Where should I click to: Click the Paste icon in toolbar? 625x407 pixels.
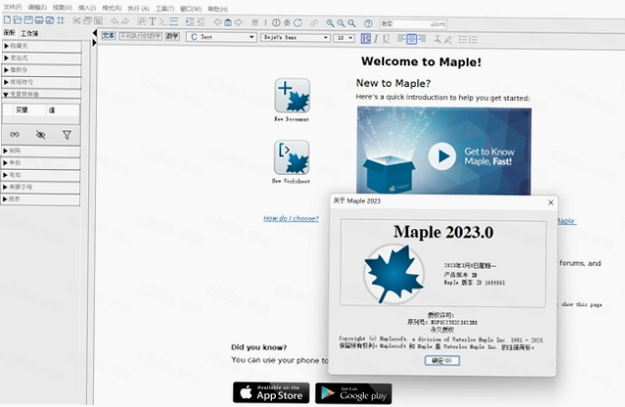(98, 21)
